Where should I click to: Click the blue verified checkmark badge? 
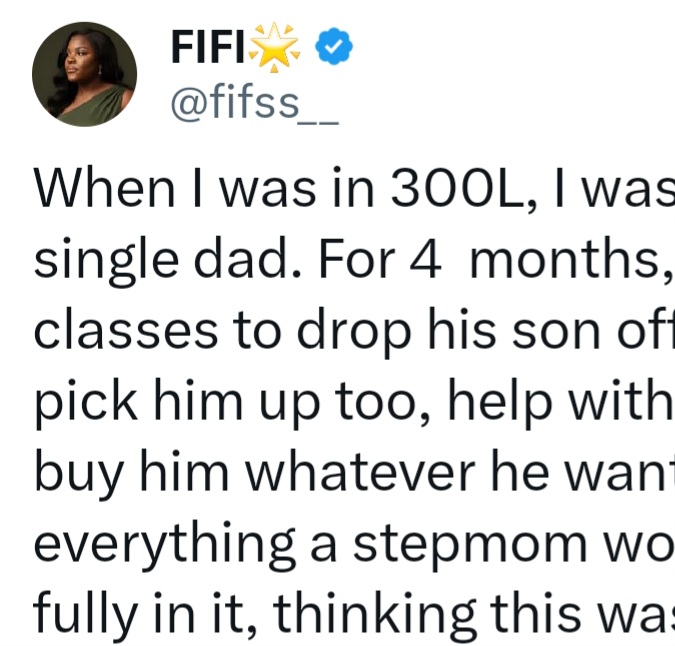point(332,47)
